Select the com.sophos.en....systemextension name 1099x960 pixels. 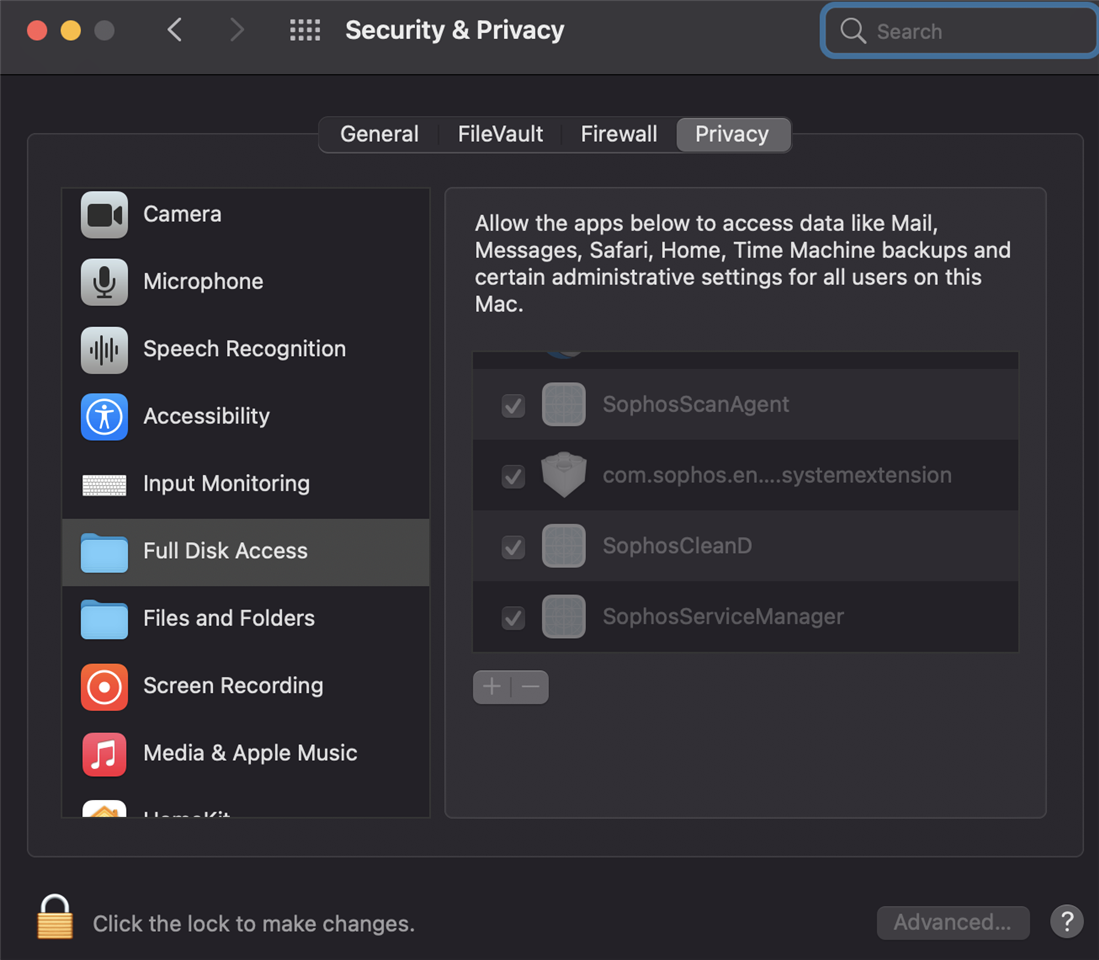777,475
